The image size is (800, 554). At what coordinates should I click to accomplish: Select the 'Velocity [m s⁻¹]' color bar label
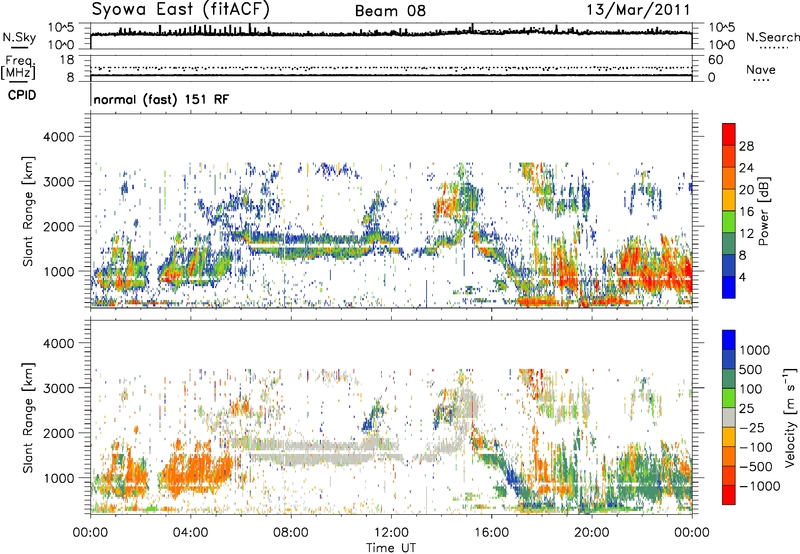coord(790,417)
